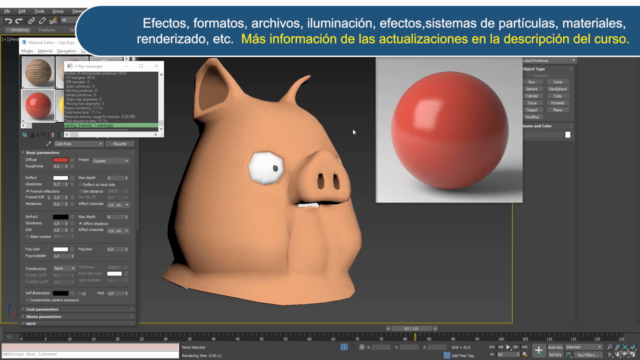Open Reflect Affect channels dropdown
Screen dimensions: 640x360
(118, 204)
